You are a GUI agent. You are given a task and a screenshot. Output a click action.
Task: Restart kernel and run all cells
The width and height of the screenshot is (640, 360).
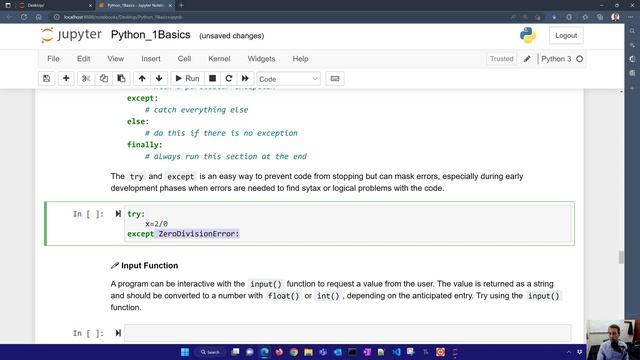point(245,78)
